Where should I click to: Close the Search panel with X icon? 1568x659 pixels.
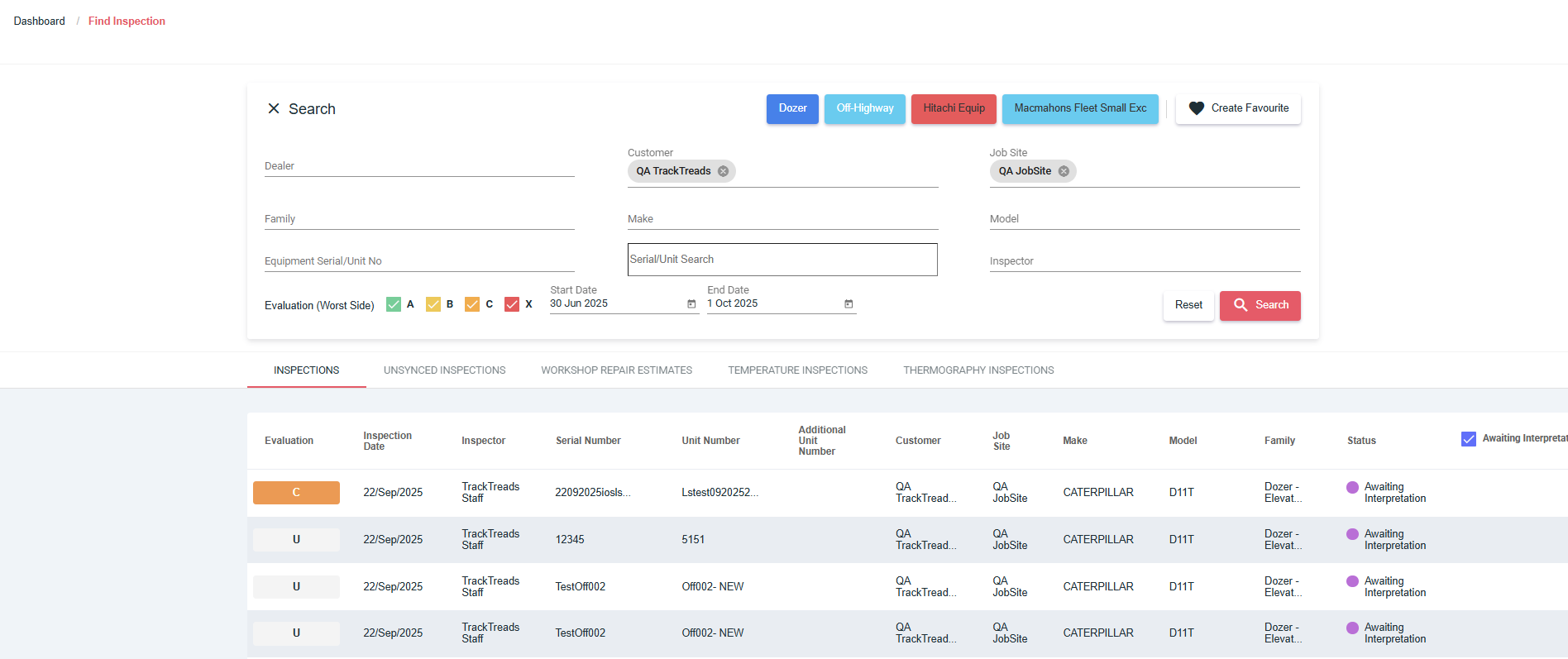274,109
